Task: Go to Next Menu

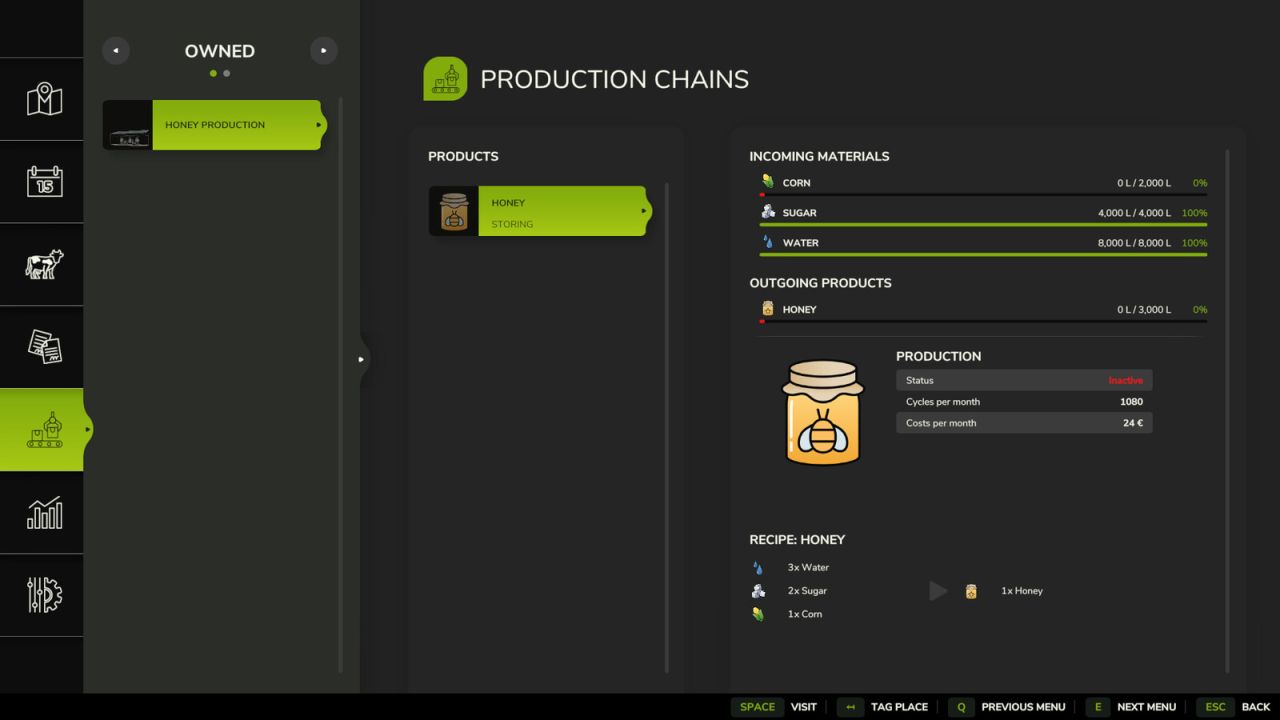Action: coord(1133,707)
